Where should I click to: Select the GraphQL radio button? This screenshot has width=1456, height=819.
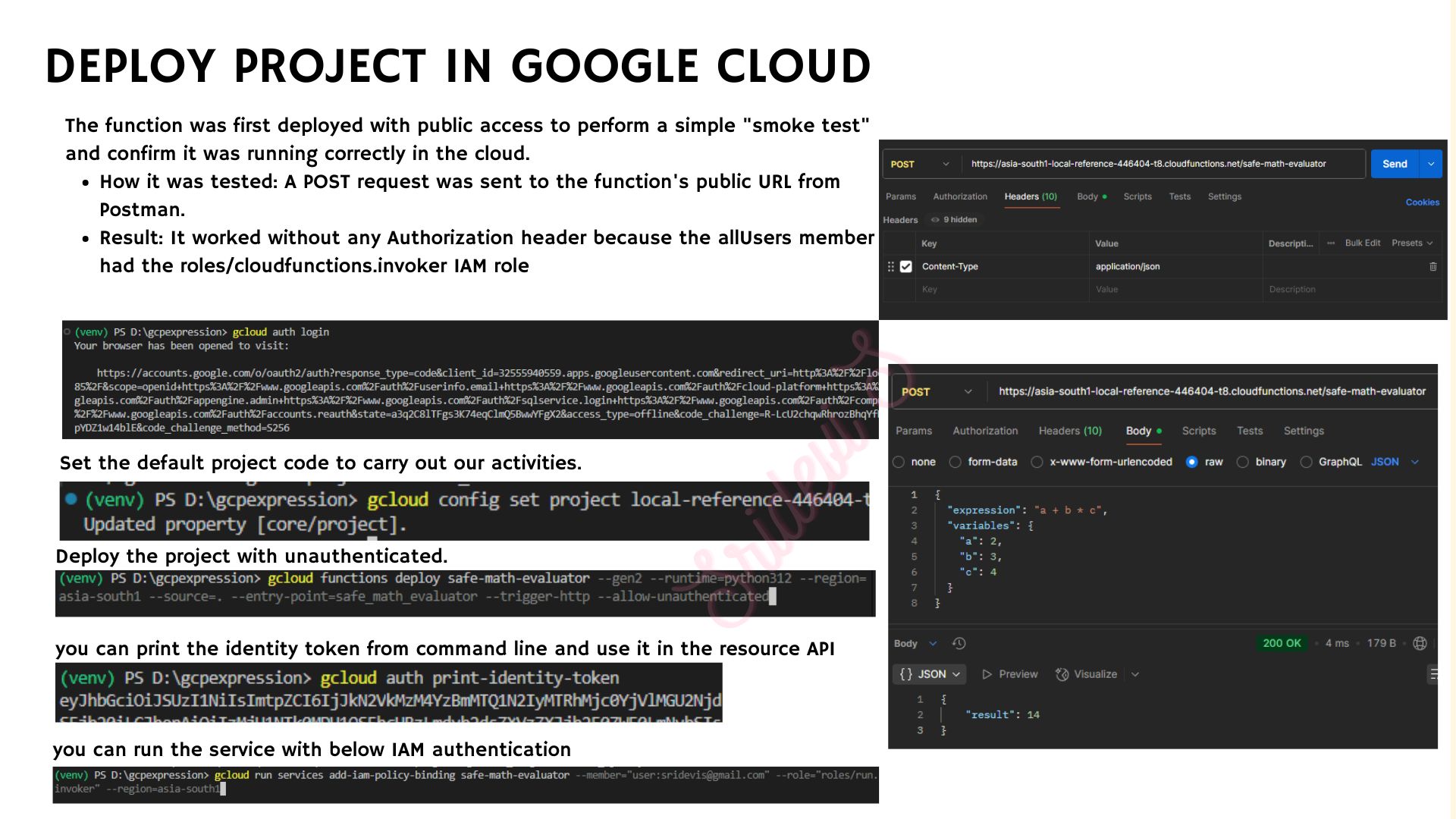(1307, 462)
